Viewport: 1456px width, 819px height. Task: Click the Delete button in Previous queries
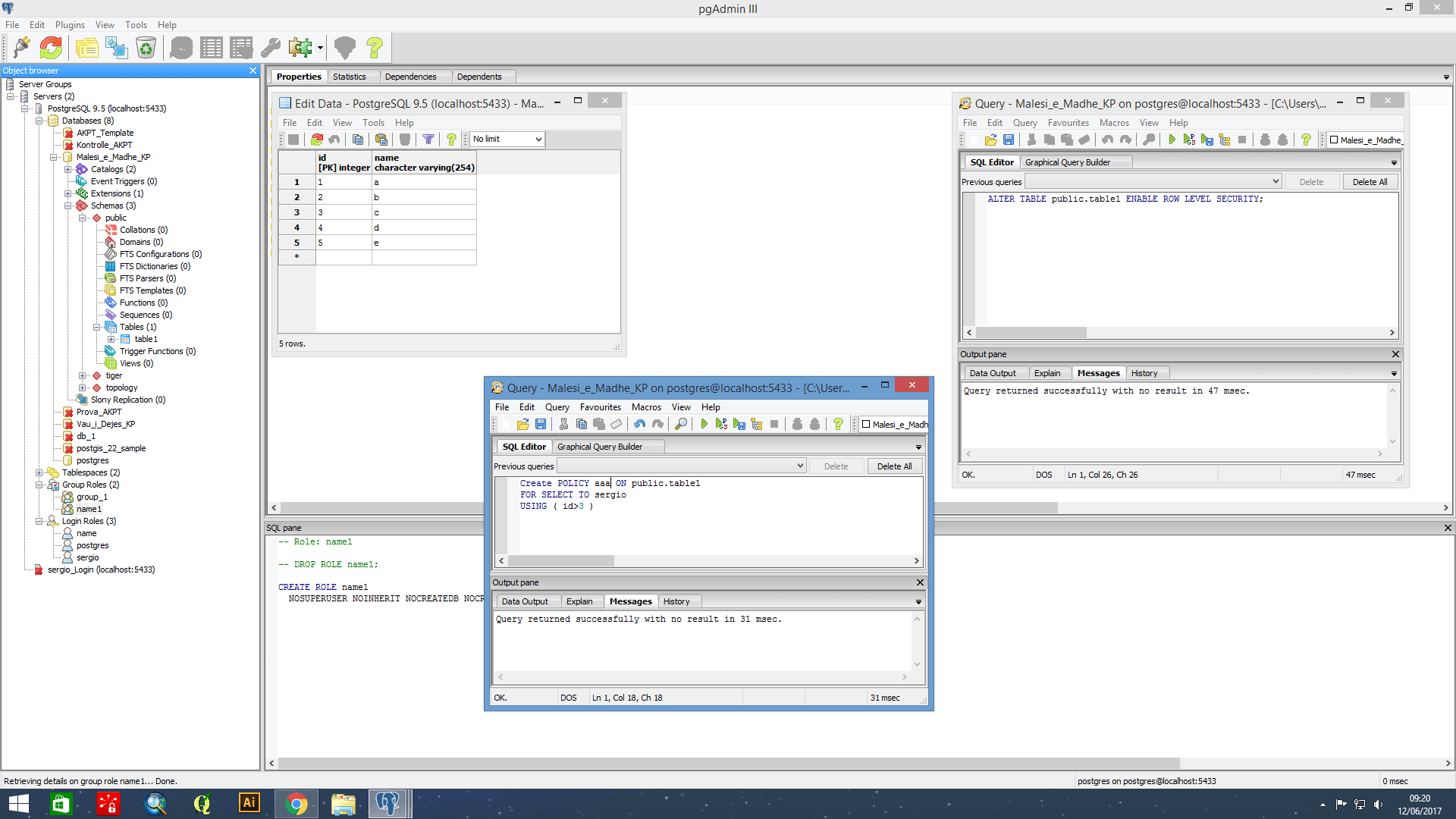[835, 465]
